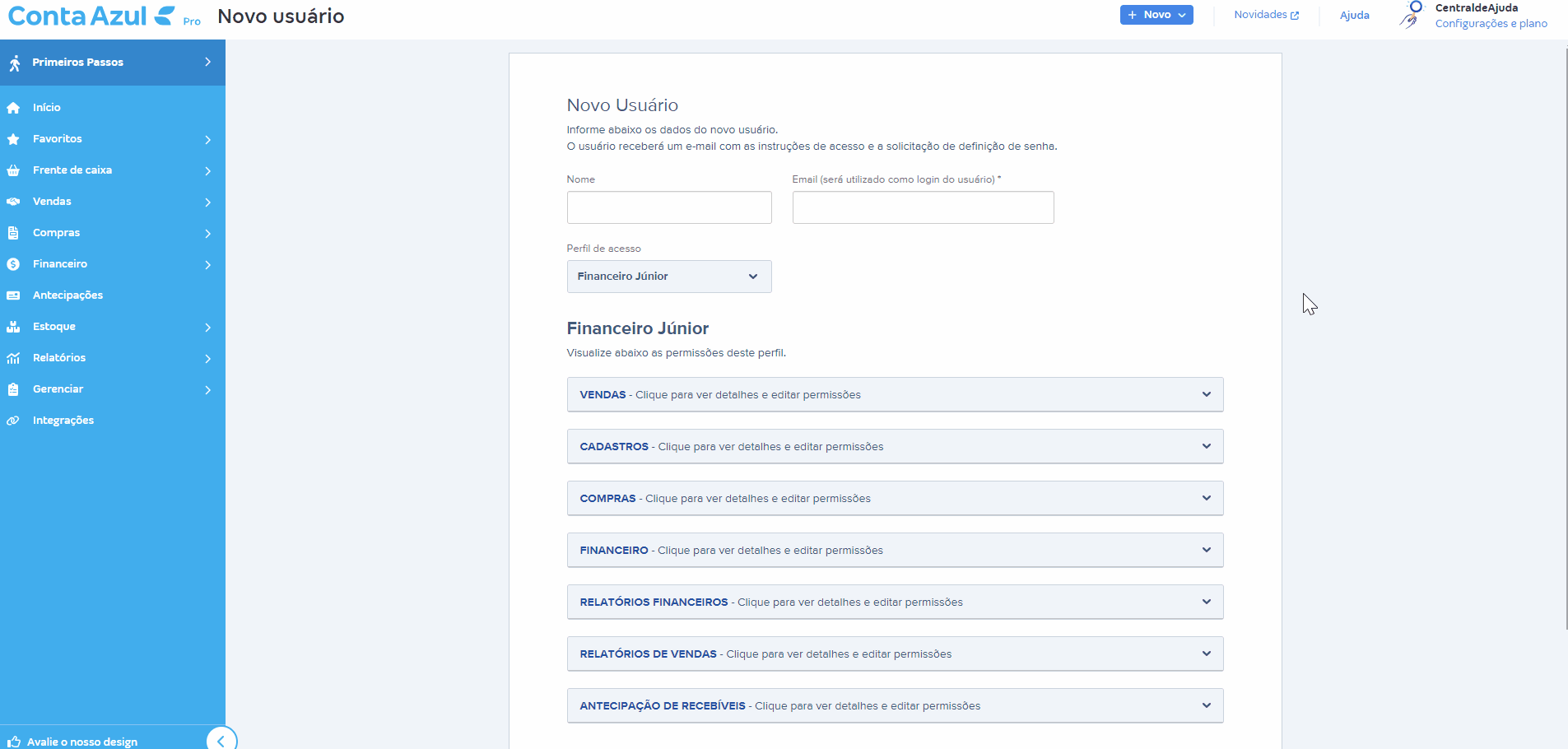Click the Integrações link icon

point(13,421)
